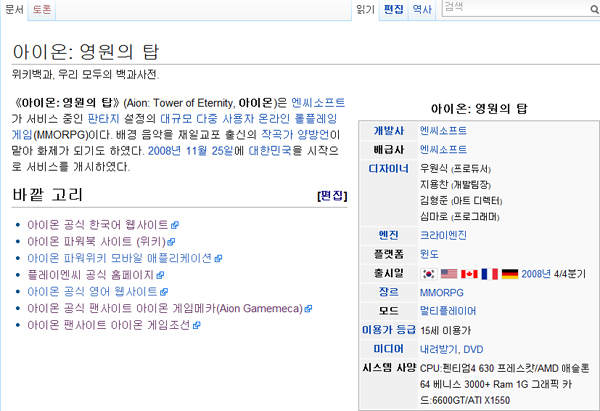
Task: Open 아이온 파워위키 모바일 애플리케이션 link
Action: tap(119, 258)
